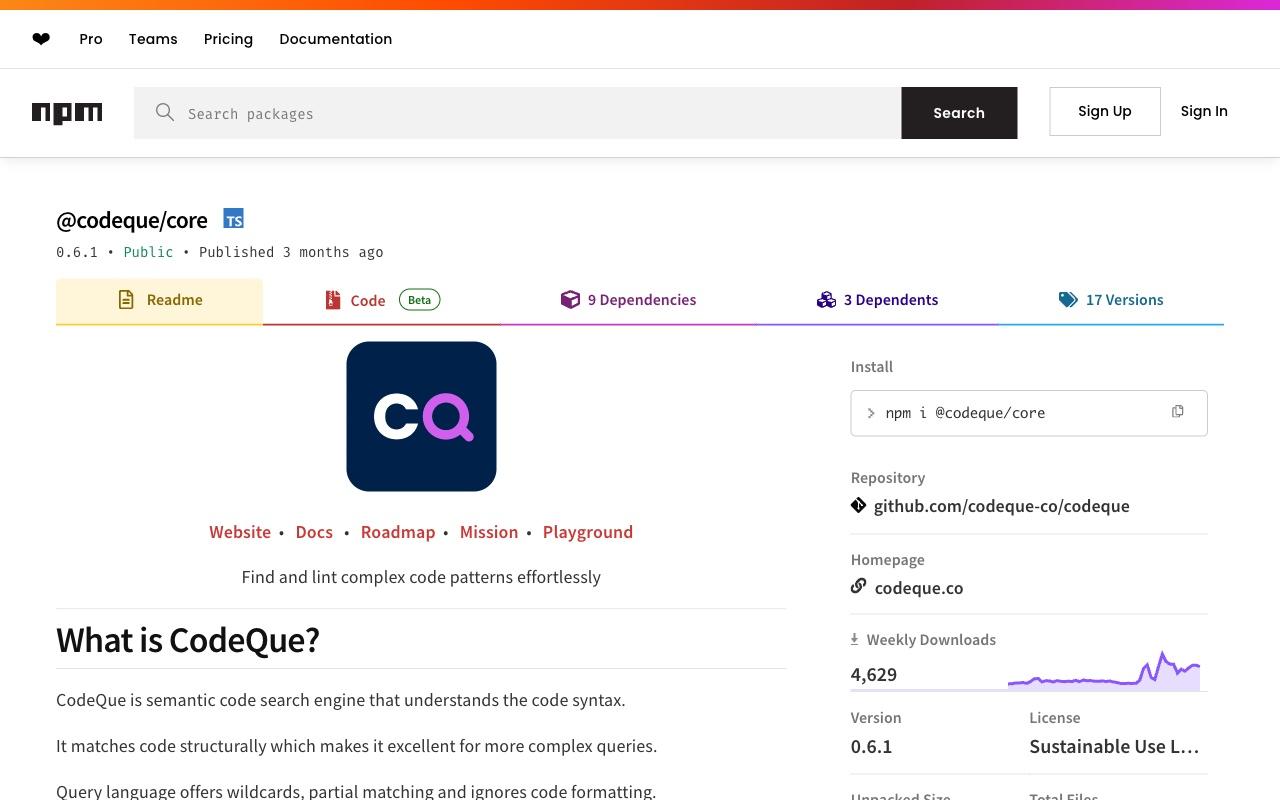Click the TypeScript TS badge icon

[233, 219]
